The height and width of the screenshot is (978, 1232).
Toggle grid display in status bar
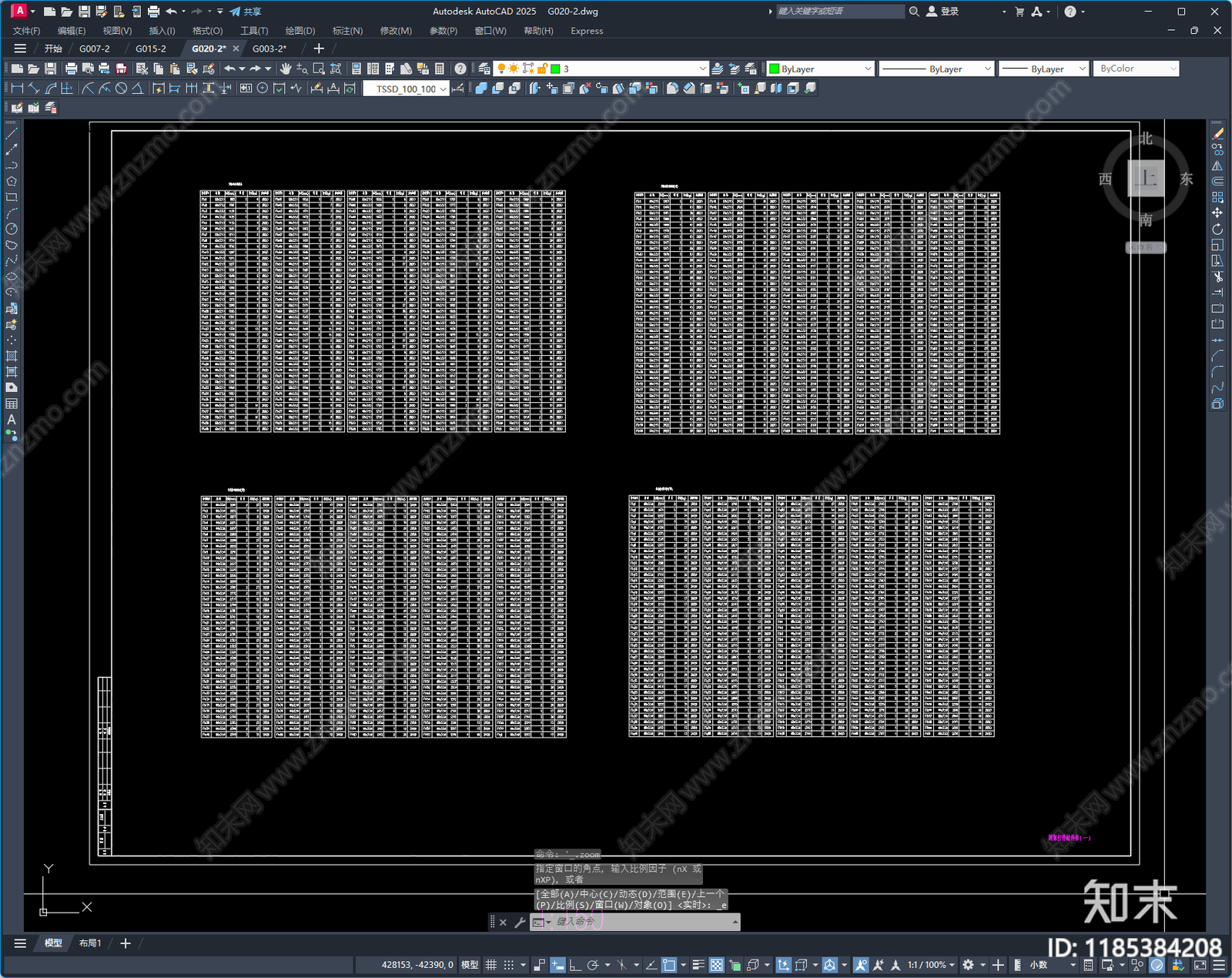(490, 965)
